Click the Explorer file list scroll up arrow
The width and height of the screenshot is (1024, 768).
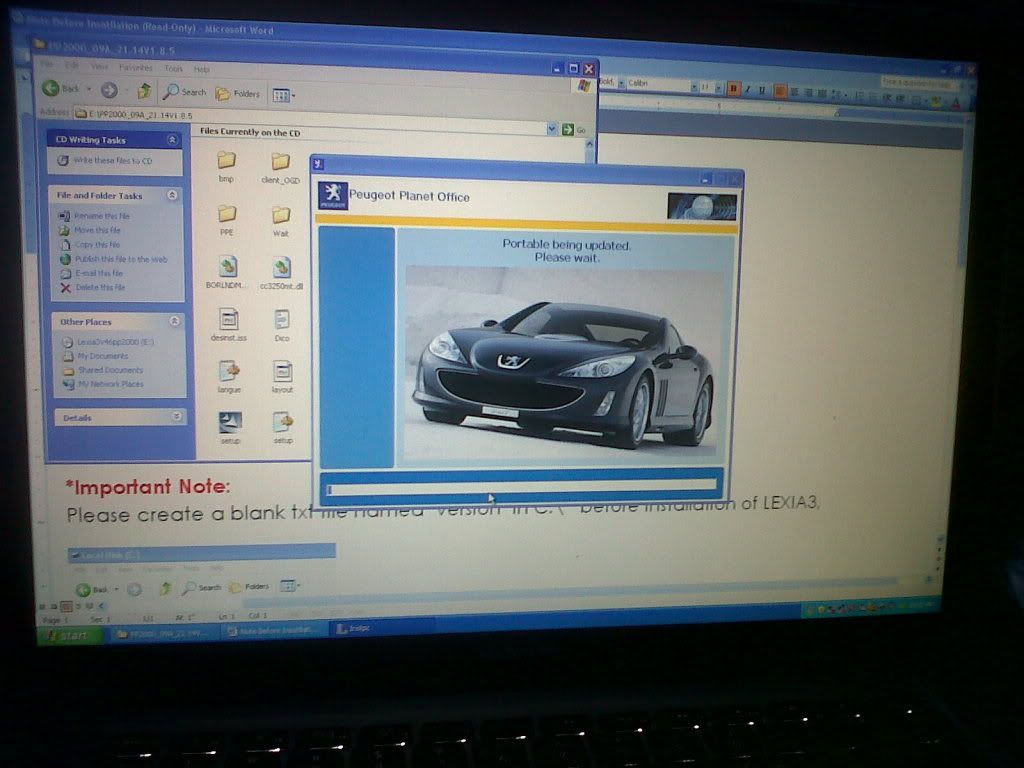590,144
